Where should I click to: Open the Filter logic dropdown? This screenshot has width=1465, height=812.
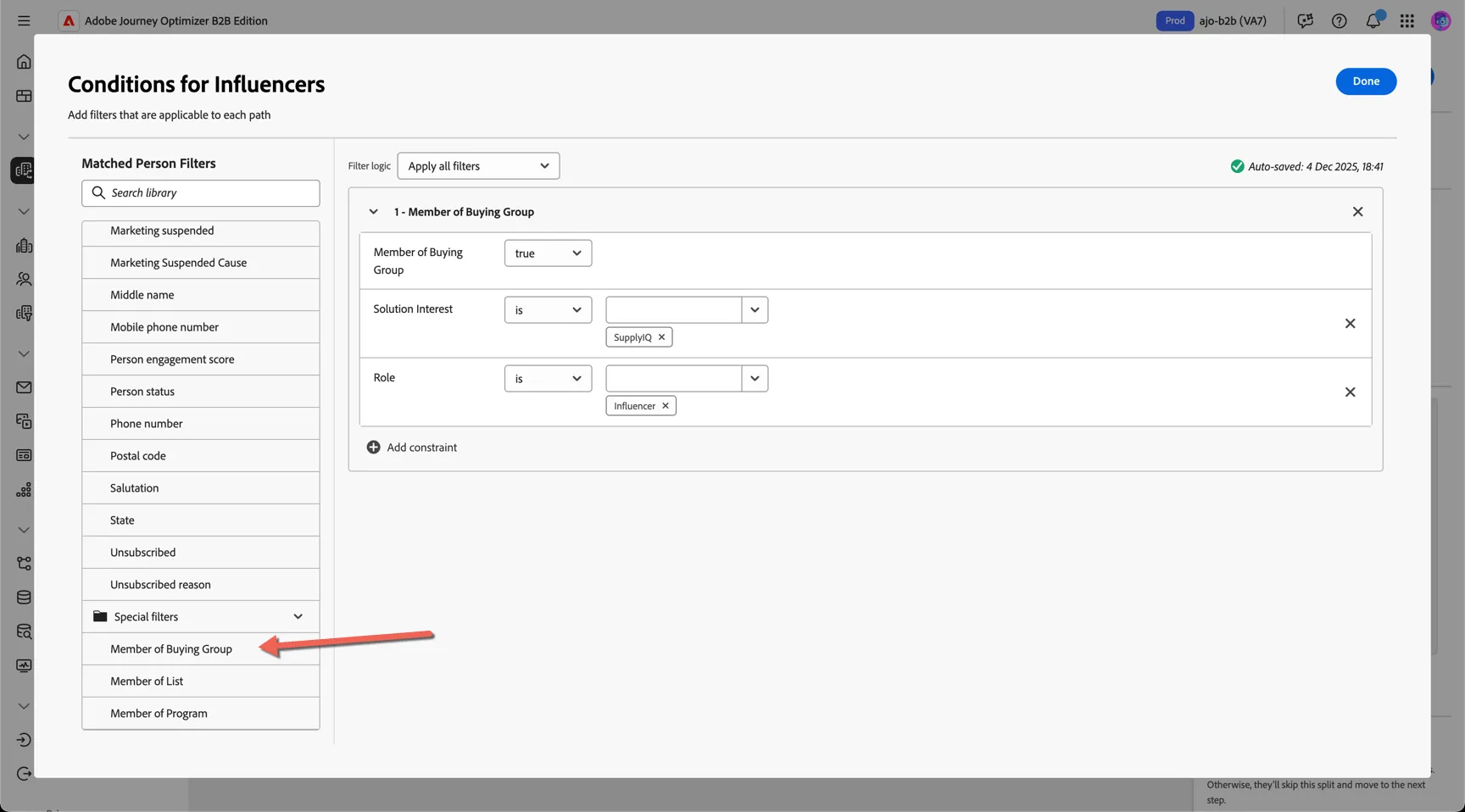[x=478, y=166]
